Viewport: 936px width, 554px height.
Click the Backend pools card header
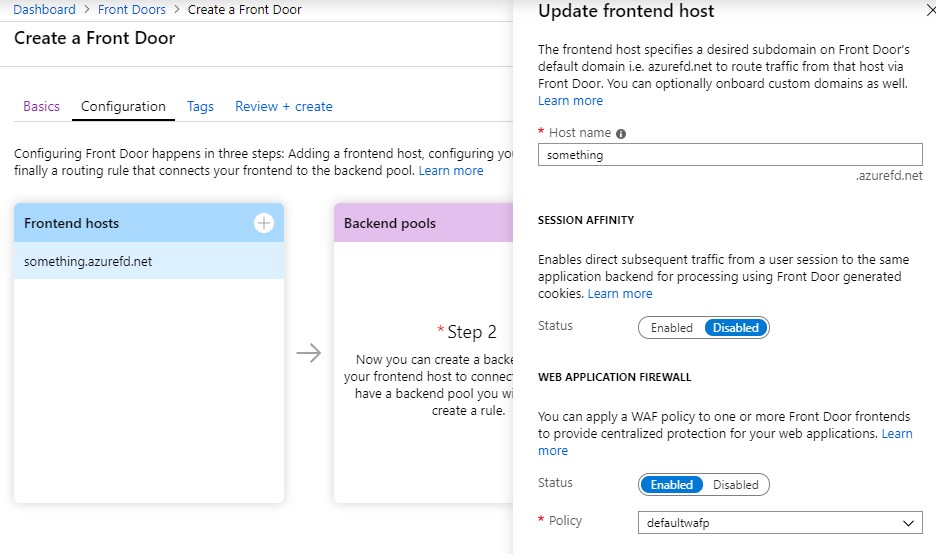coord(423,223)
